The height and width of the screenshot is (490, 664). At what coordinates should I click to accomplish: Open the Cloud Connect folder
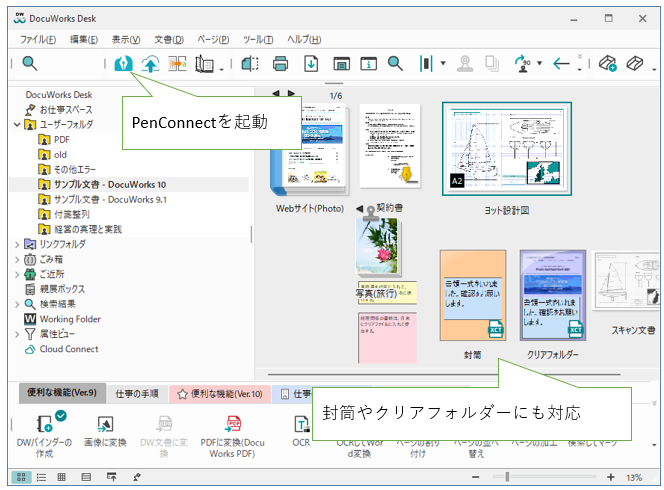[68, 349]
